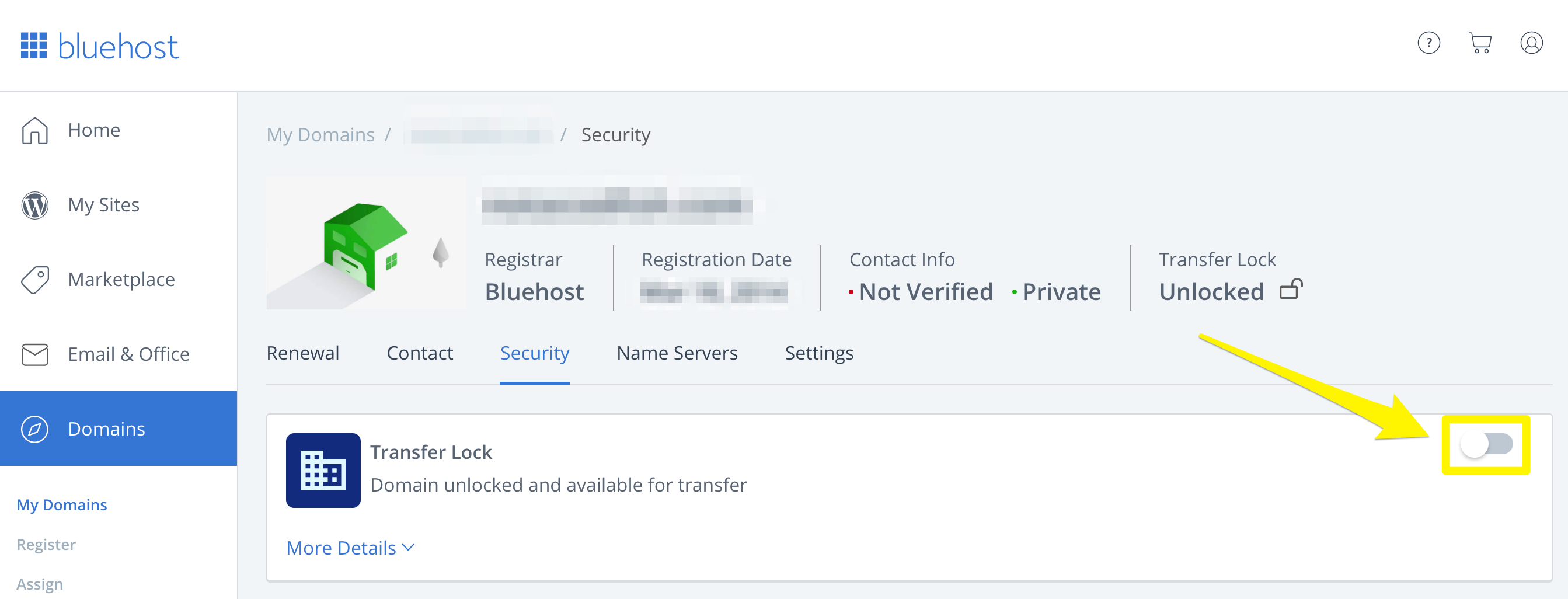Screen dimensions: 1568x599
Task: Click the WordPress My Sites icon
Action: click(34, 205)
